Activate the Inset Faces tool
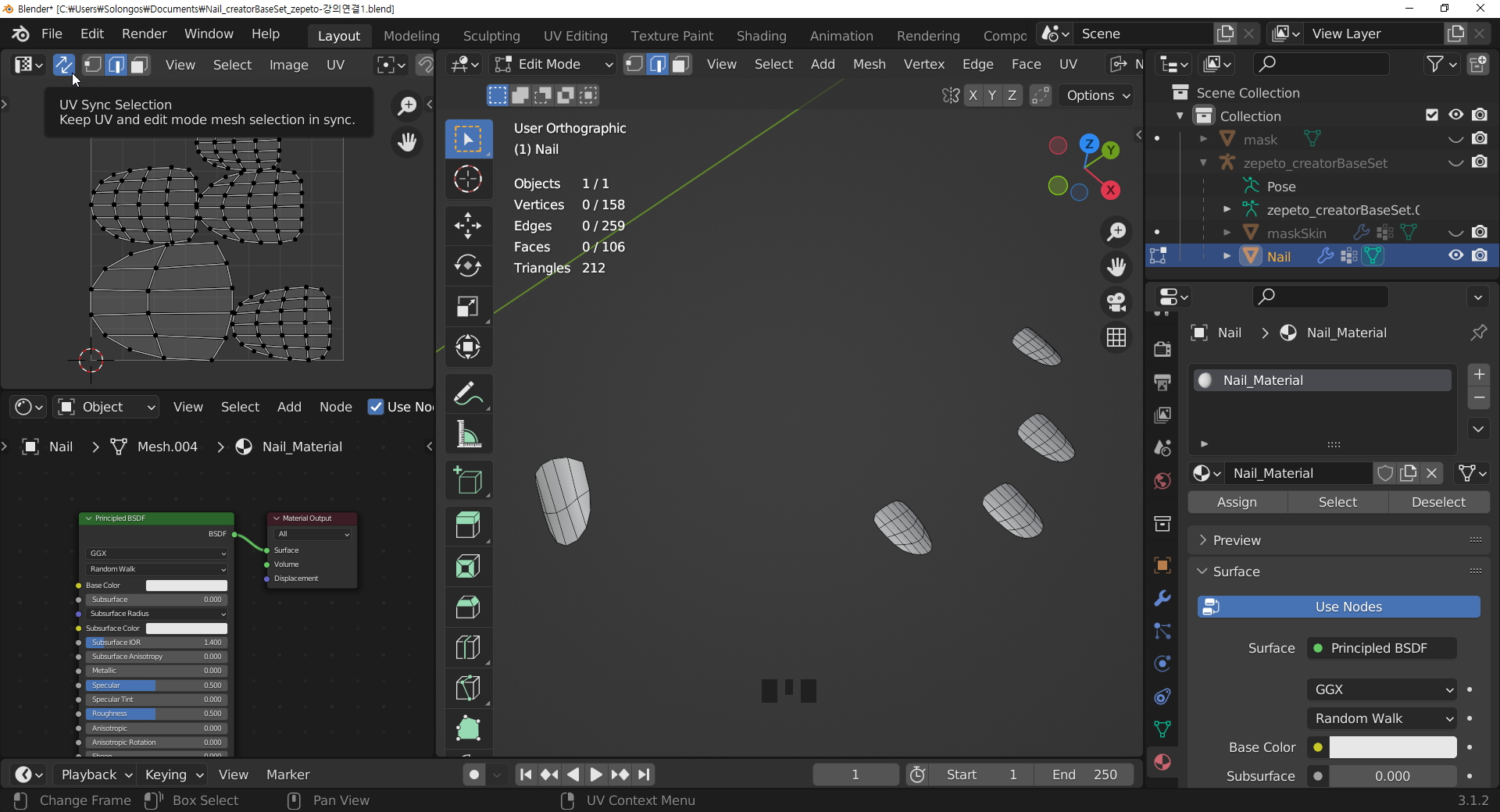1500x812 pixels. coord(468,566)
